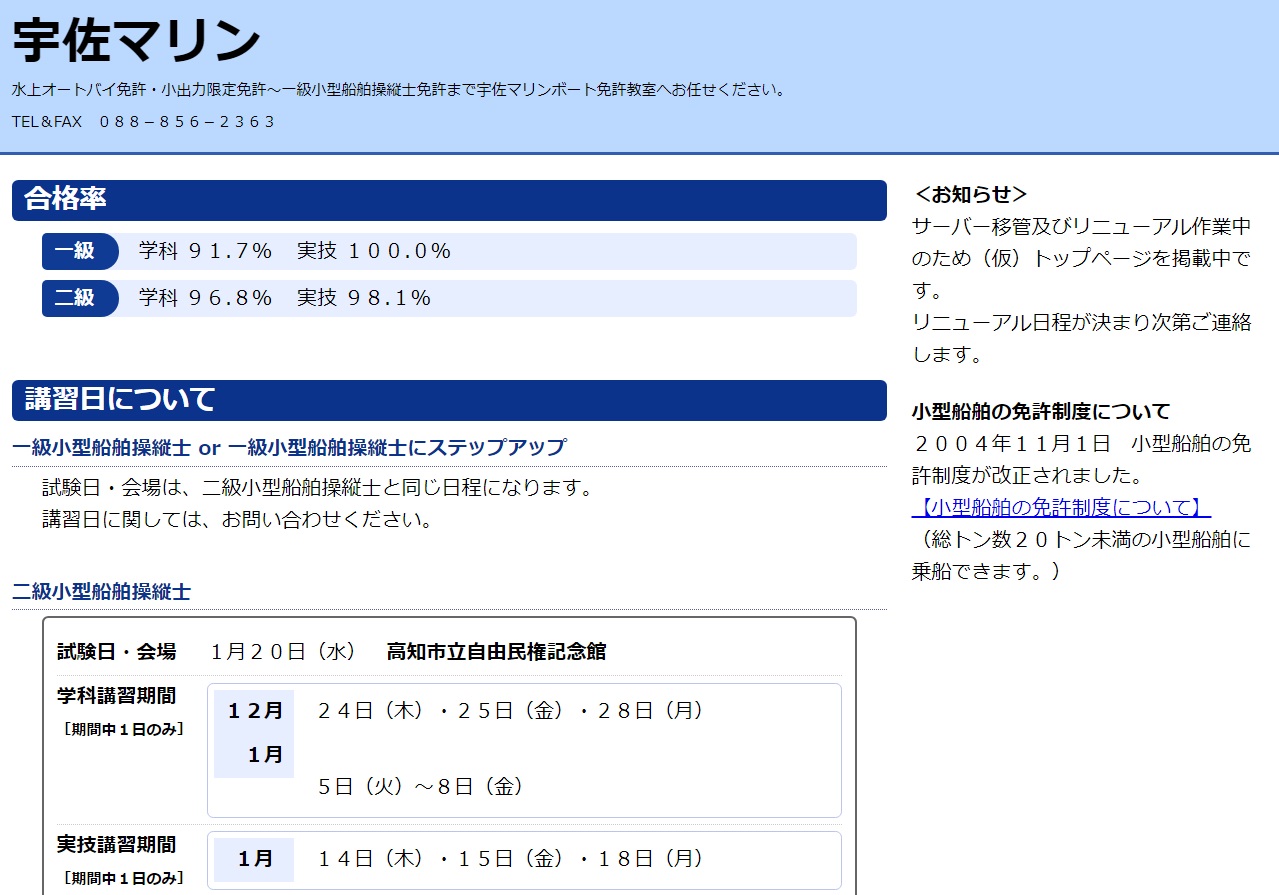This screenshot has height=895, width=1279.
Task: Click the 一級 rate text 学科91.7%
Action: pos(205,251)
